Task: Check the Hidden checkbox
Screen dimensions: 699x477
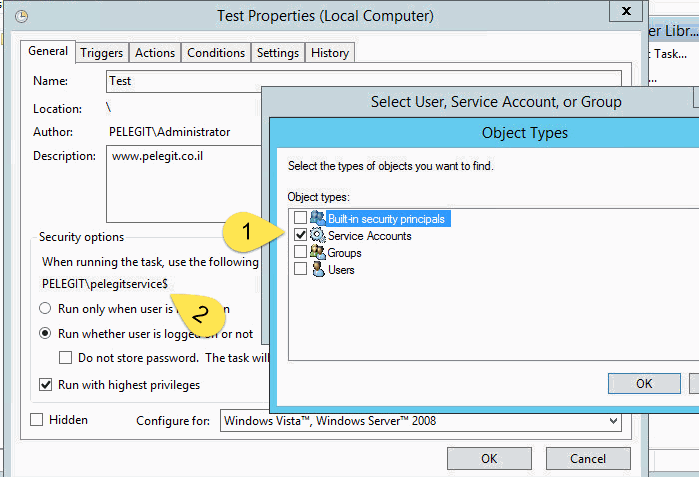Action: point(37,419)
